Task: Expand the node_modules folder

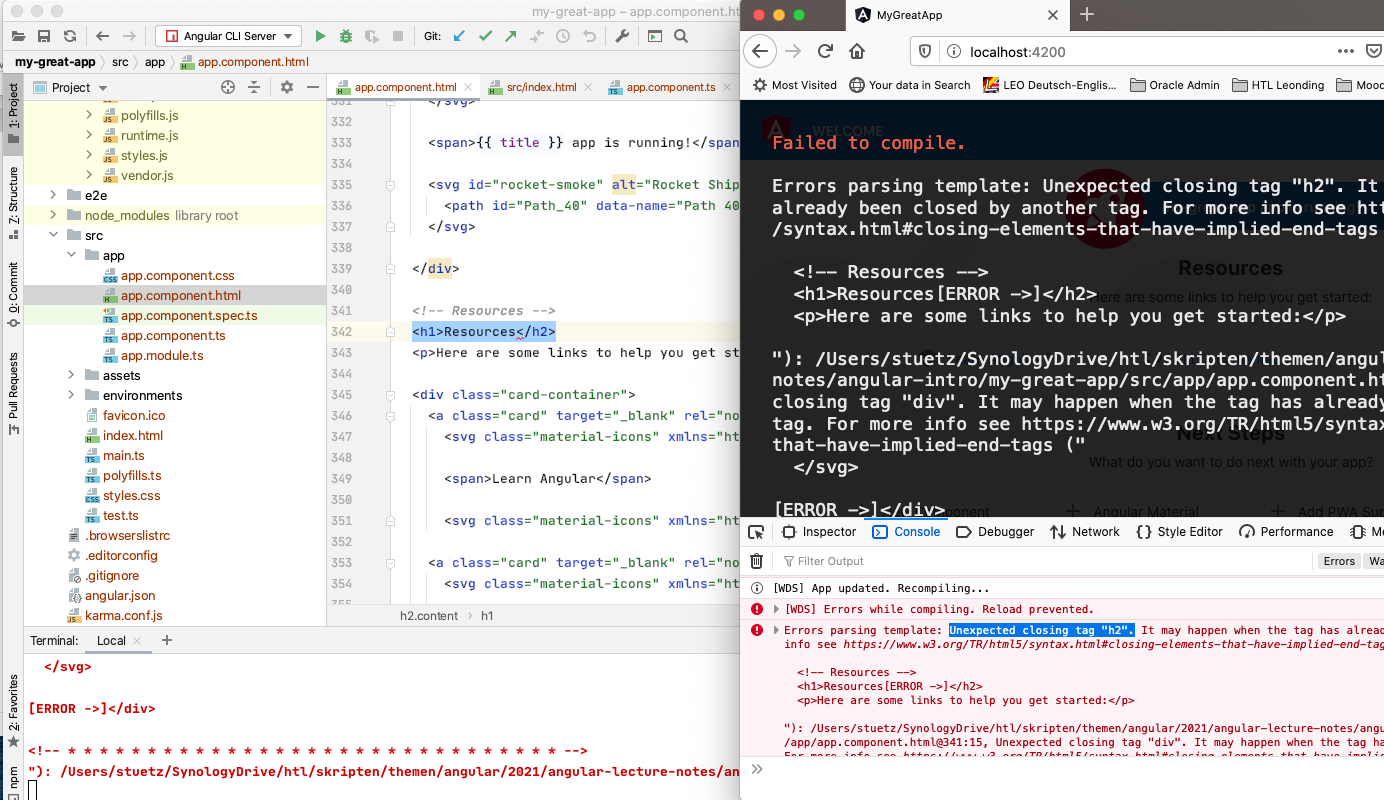Action: coord(54,215)
